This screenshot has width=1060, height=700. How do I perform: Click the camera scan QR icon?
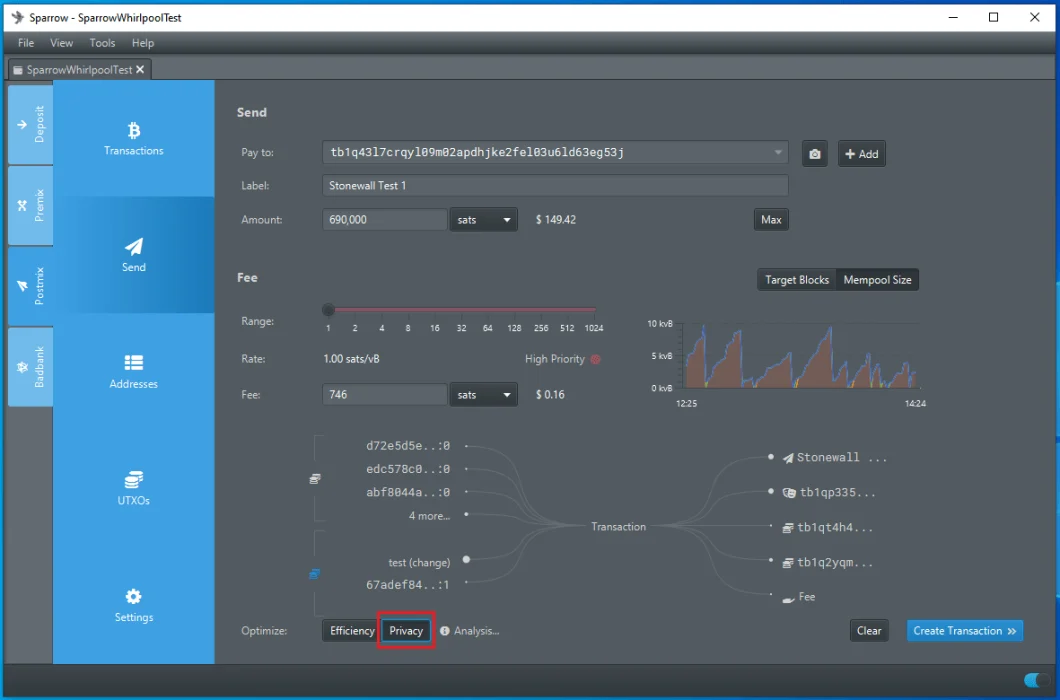815,154
